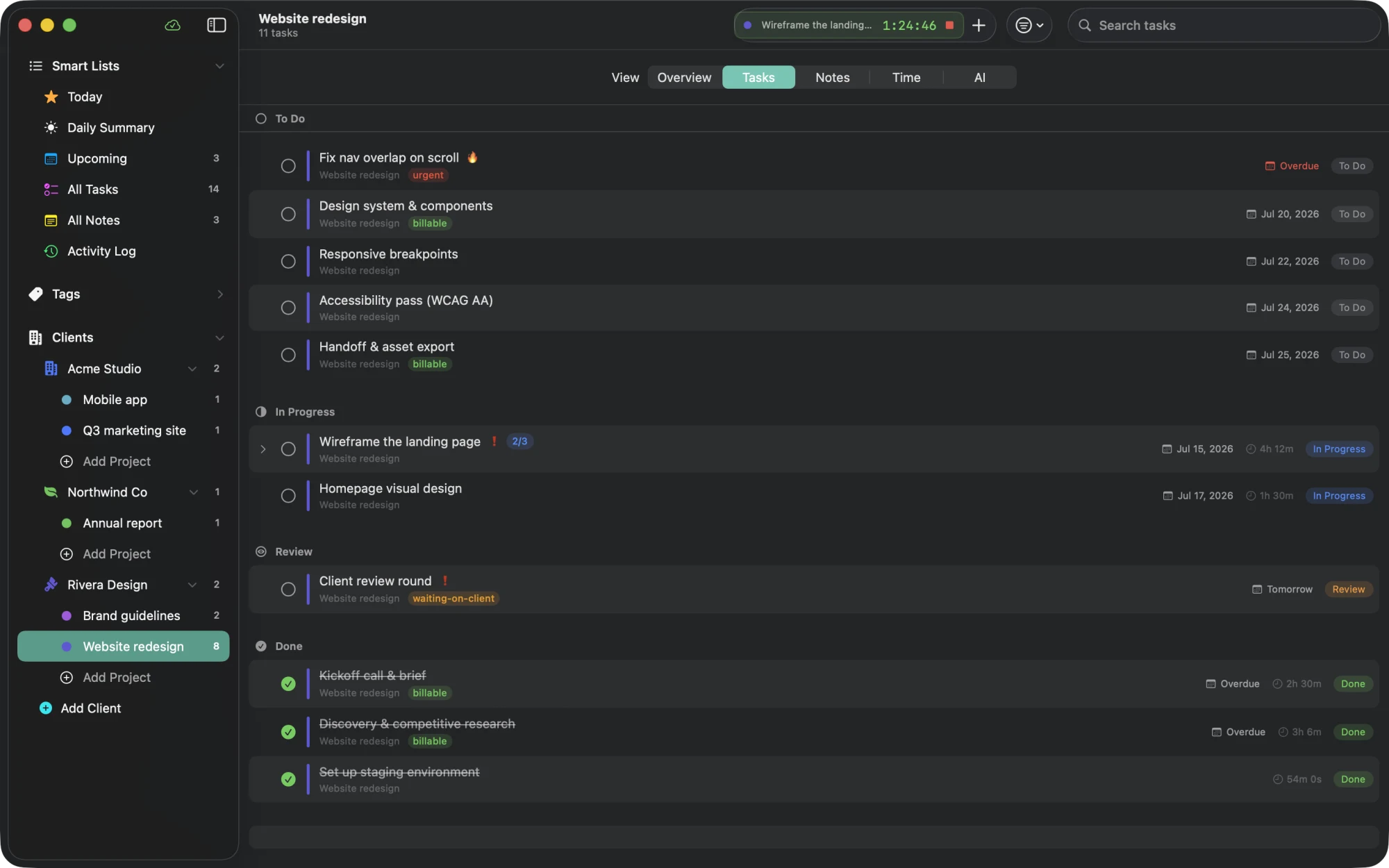Click Tomorrow due date on Client review round

pos(1282,590)
